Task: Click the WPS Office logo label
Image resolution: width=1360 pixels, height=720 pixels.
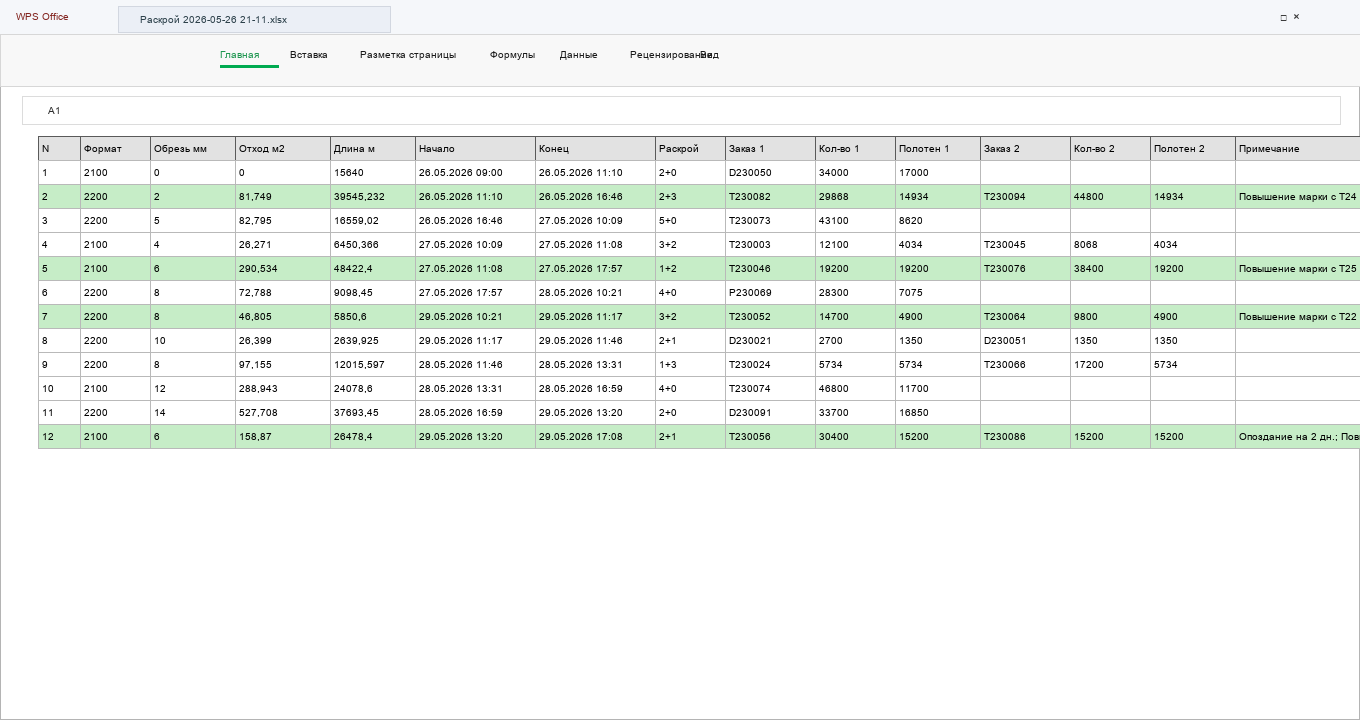Action: coord(42,17)
